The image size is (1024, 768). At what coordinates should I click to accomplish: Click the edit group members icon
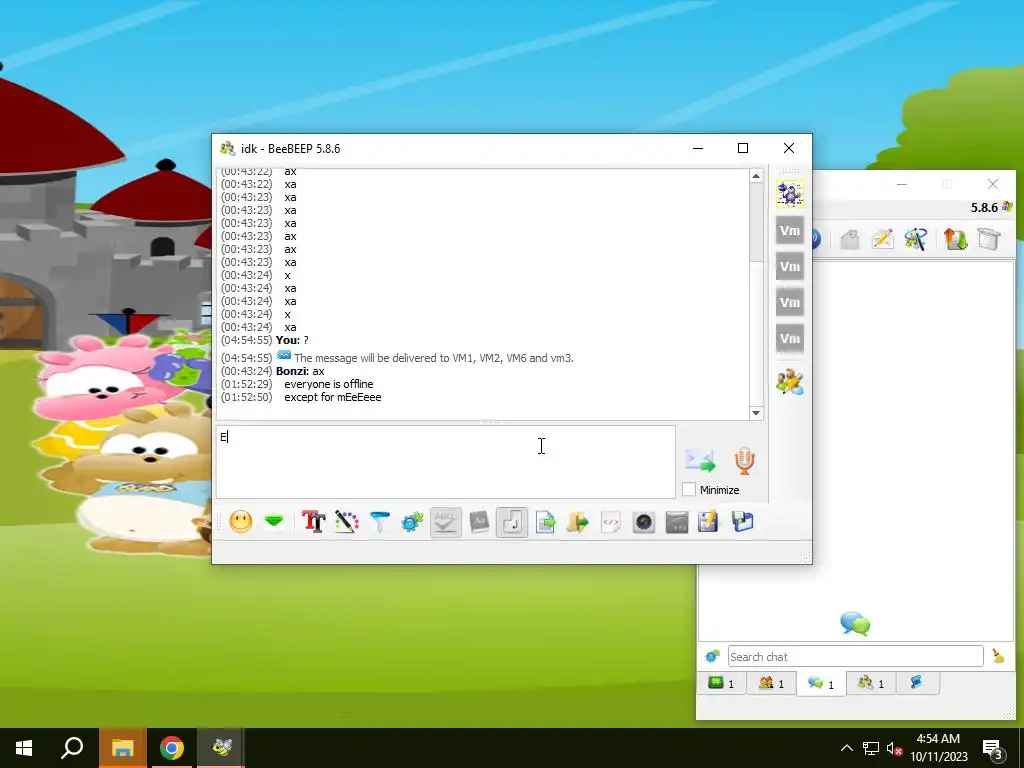coord(790,382)
